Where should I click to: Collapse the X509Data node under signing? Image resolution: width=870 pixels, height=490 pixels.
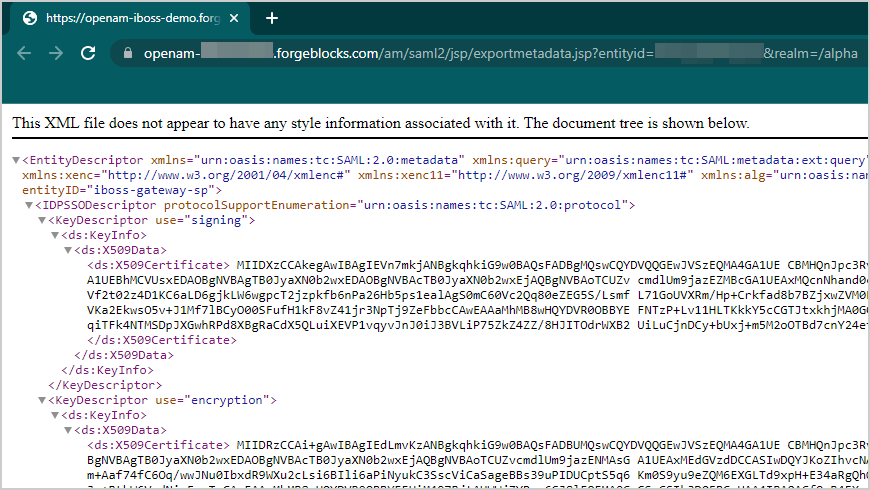(68, 250)
